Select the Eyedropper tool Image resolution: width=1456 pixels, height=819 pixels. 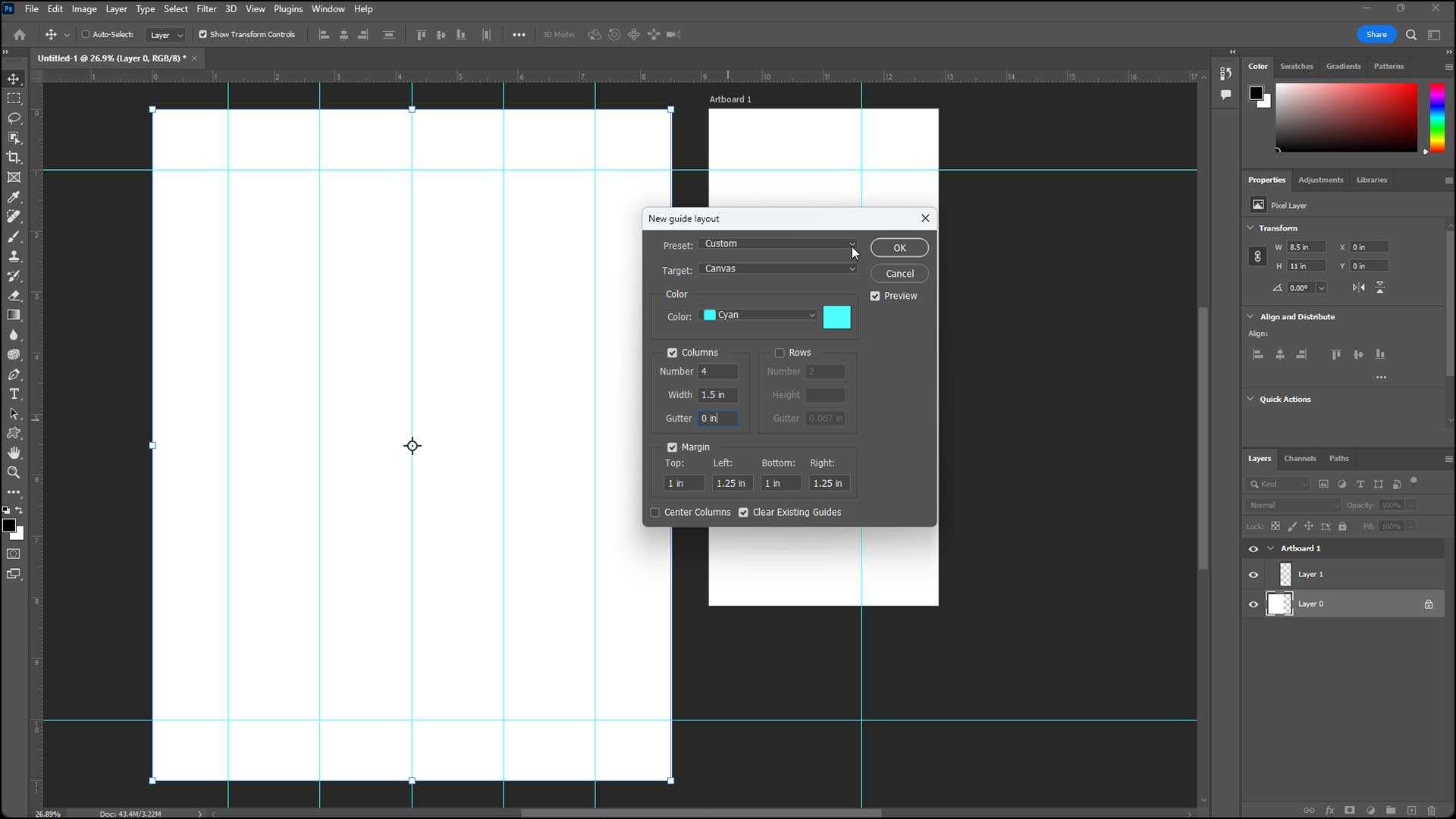click(14, 197)
